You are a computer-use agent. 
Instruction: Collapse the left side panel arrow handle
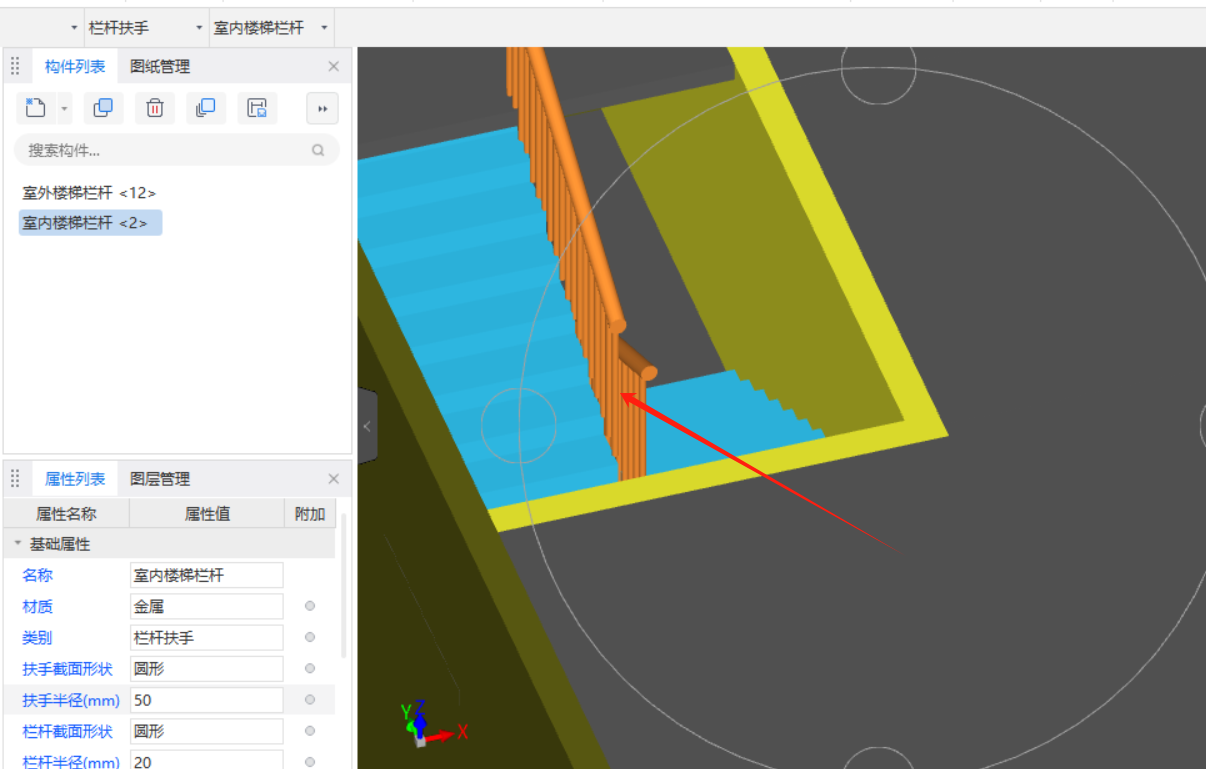click(367, 427)
